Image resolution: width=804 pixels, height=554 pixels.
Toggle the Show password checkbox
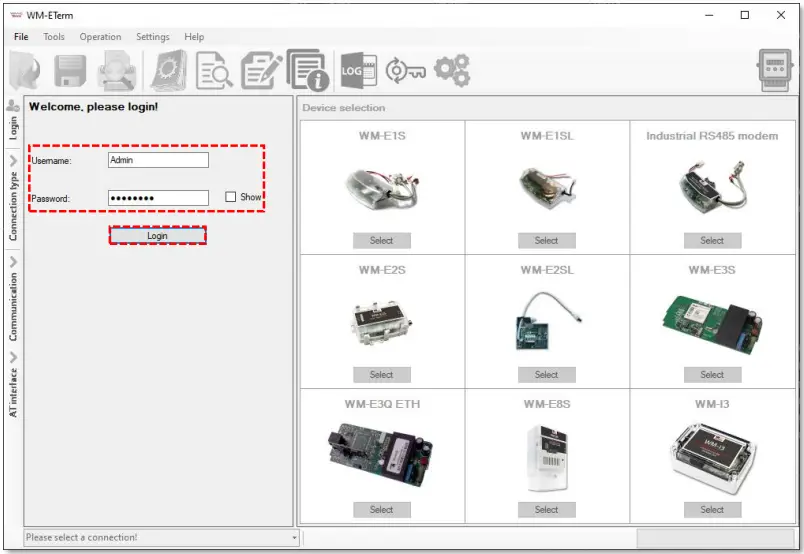(231, 197)
